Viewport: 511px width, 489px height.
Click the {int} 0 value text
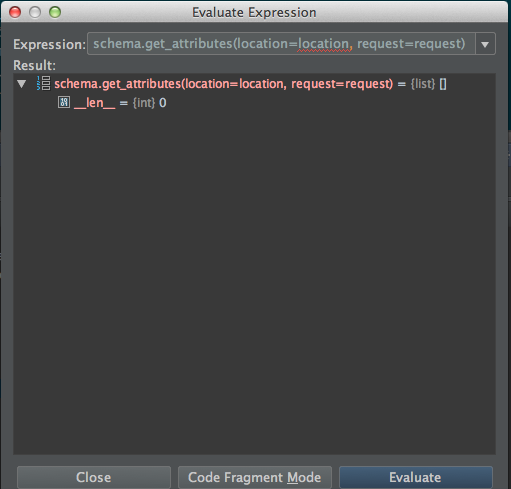(x=149, y=103)
